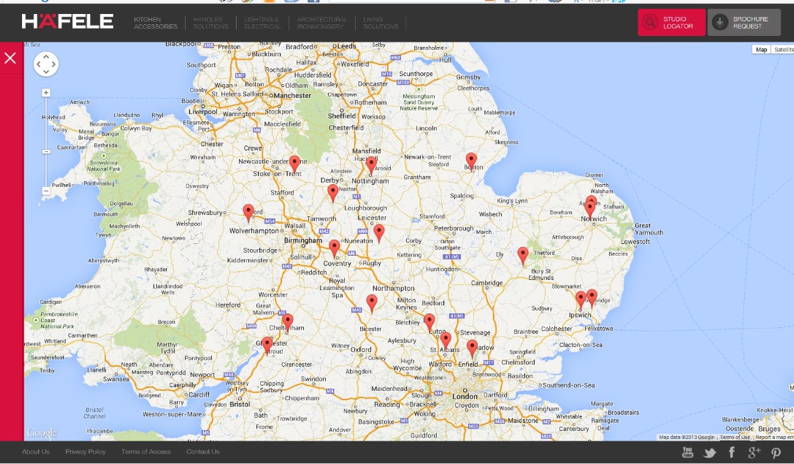
Task: Pan the map left with arrow control
Action: coord(38,64)
